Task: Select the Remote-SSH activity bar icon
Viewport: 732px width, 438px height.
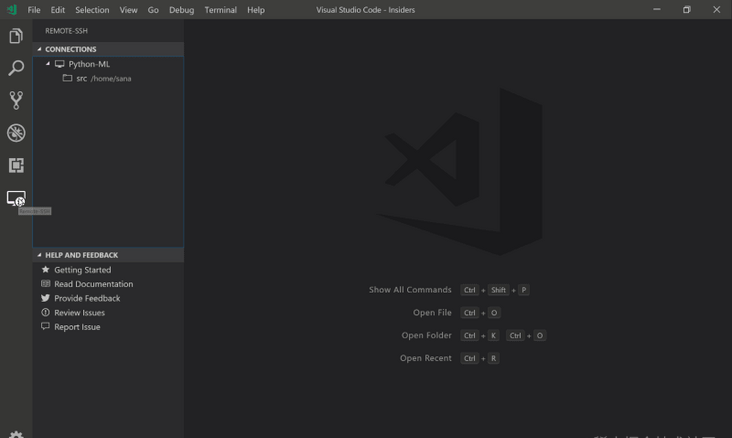Action: pos(16,198)
